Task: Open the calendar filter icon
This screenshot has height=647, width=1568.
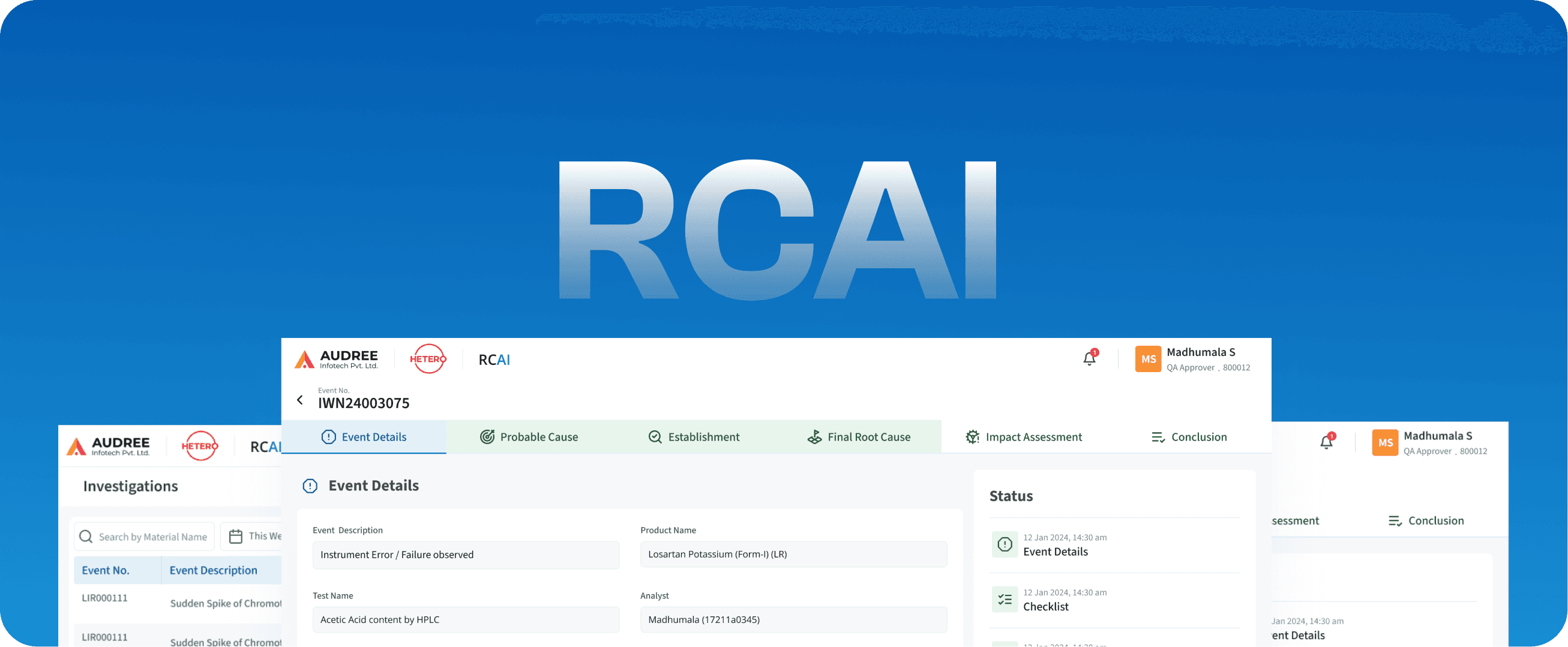Action: pyautogui.click(x=236, y=536)
